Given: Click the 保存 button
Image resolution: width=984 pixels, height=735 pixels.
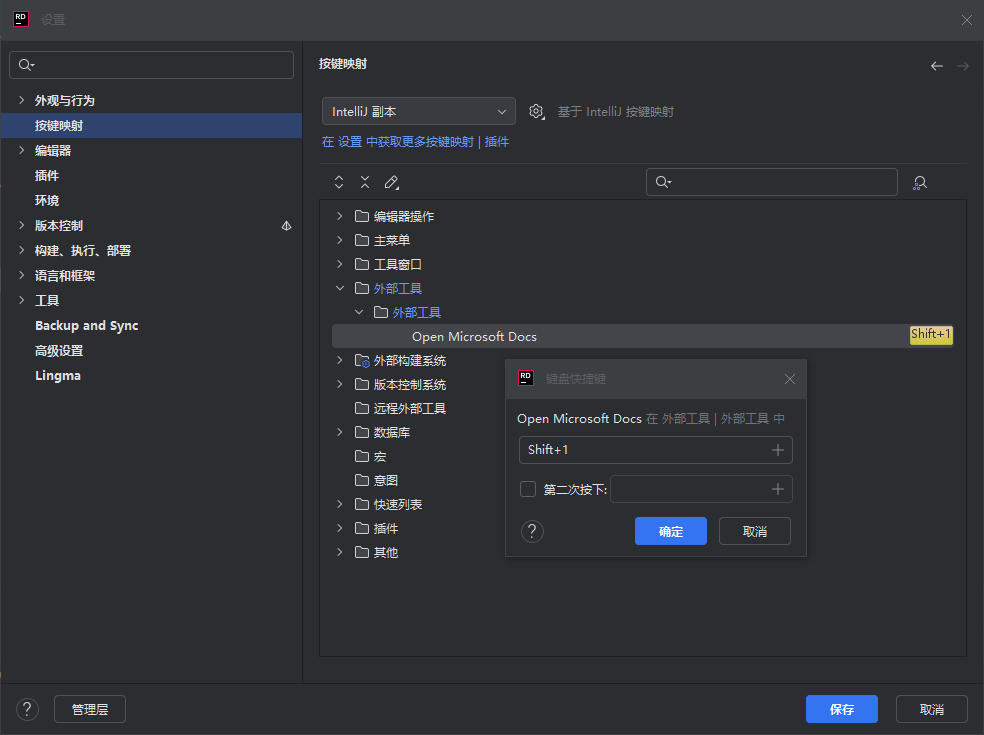Looking at the screenshot, I should [842, 709].
